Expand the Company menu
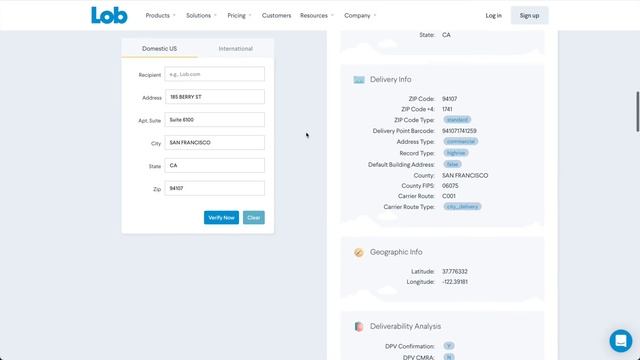The width and height of the screenshot is (640, 360). (x=360, y=16)
